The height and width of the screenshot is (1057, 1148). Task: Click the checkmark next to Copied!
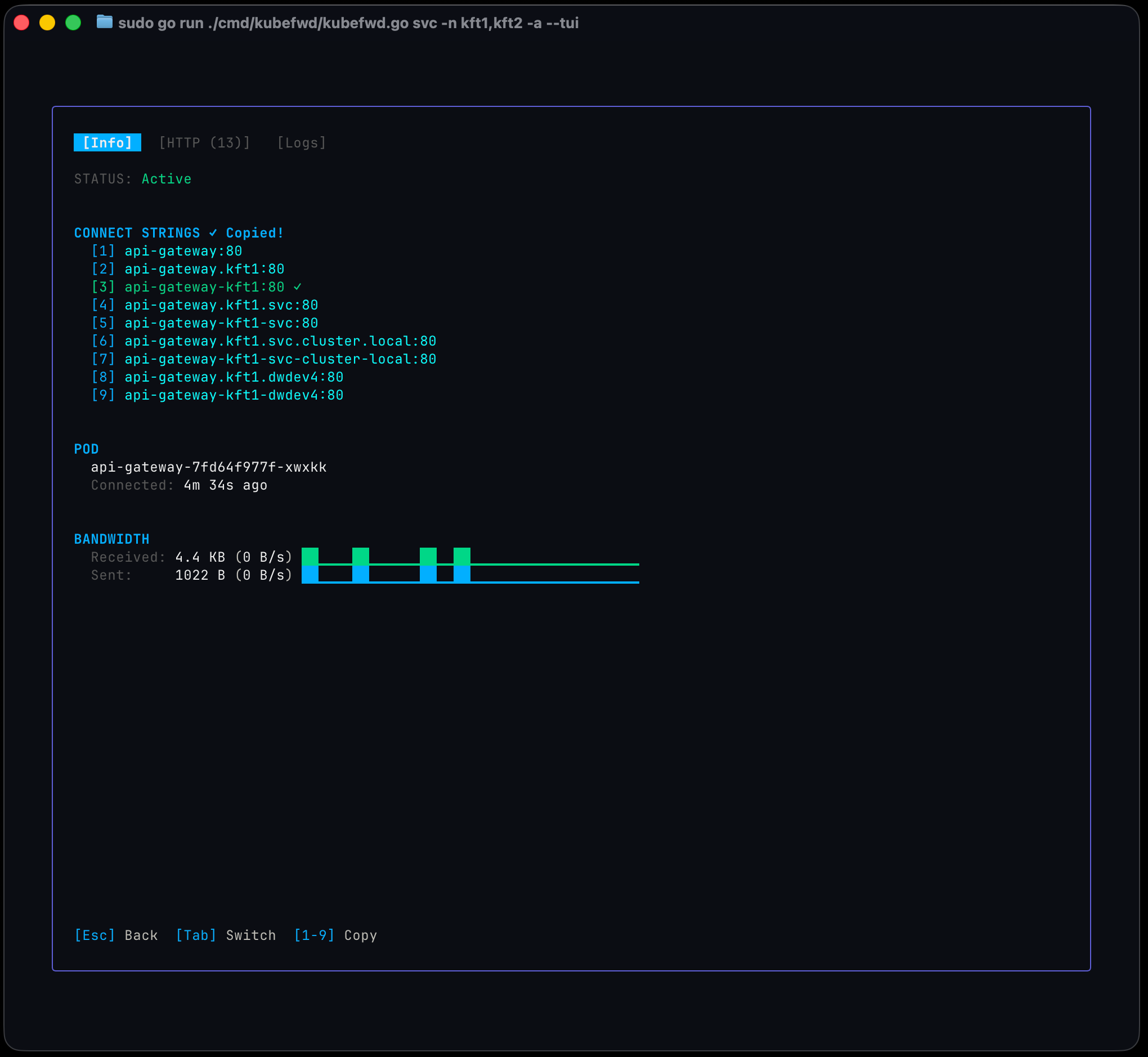point(213,233)
